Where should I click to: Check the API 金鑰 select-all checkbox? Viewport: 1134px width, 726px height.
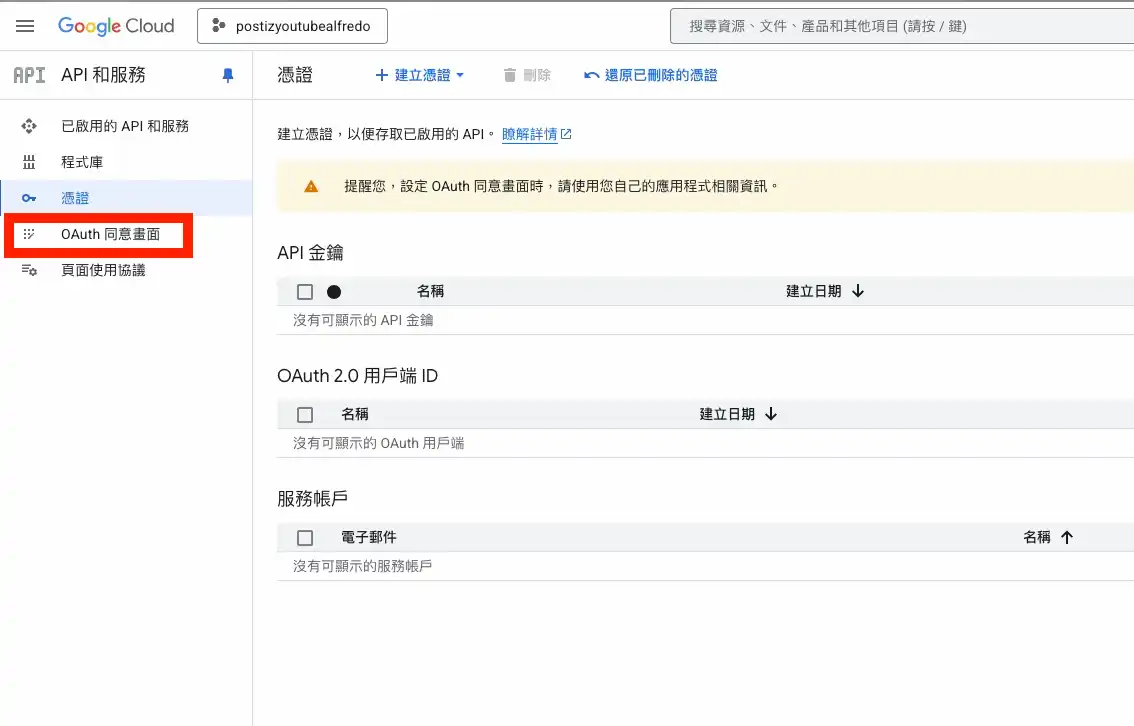pos(305,291)
